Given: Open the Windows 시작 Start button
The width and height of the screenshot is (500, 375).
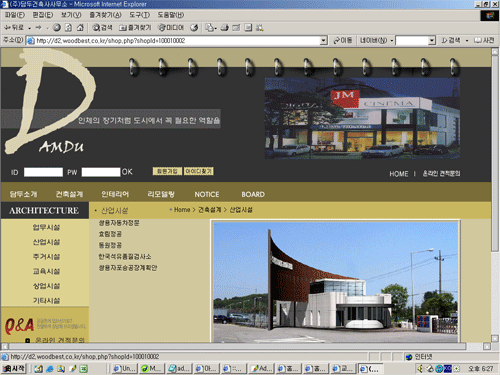Looking at the screenshot, I should tap(14, 368).
